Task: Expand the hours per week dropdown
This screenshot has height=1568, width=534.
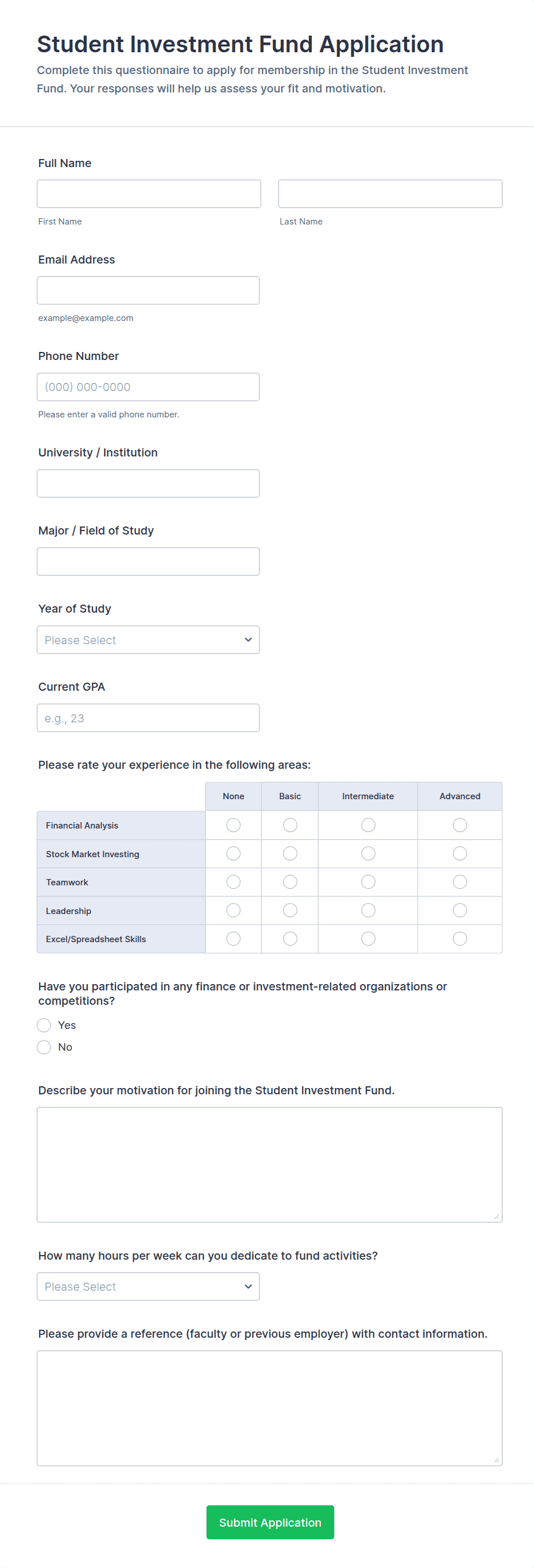Action: [x=148, y=1286]
